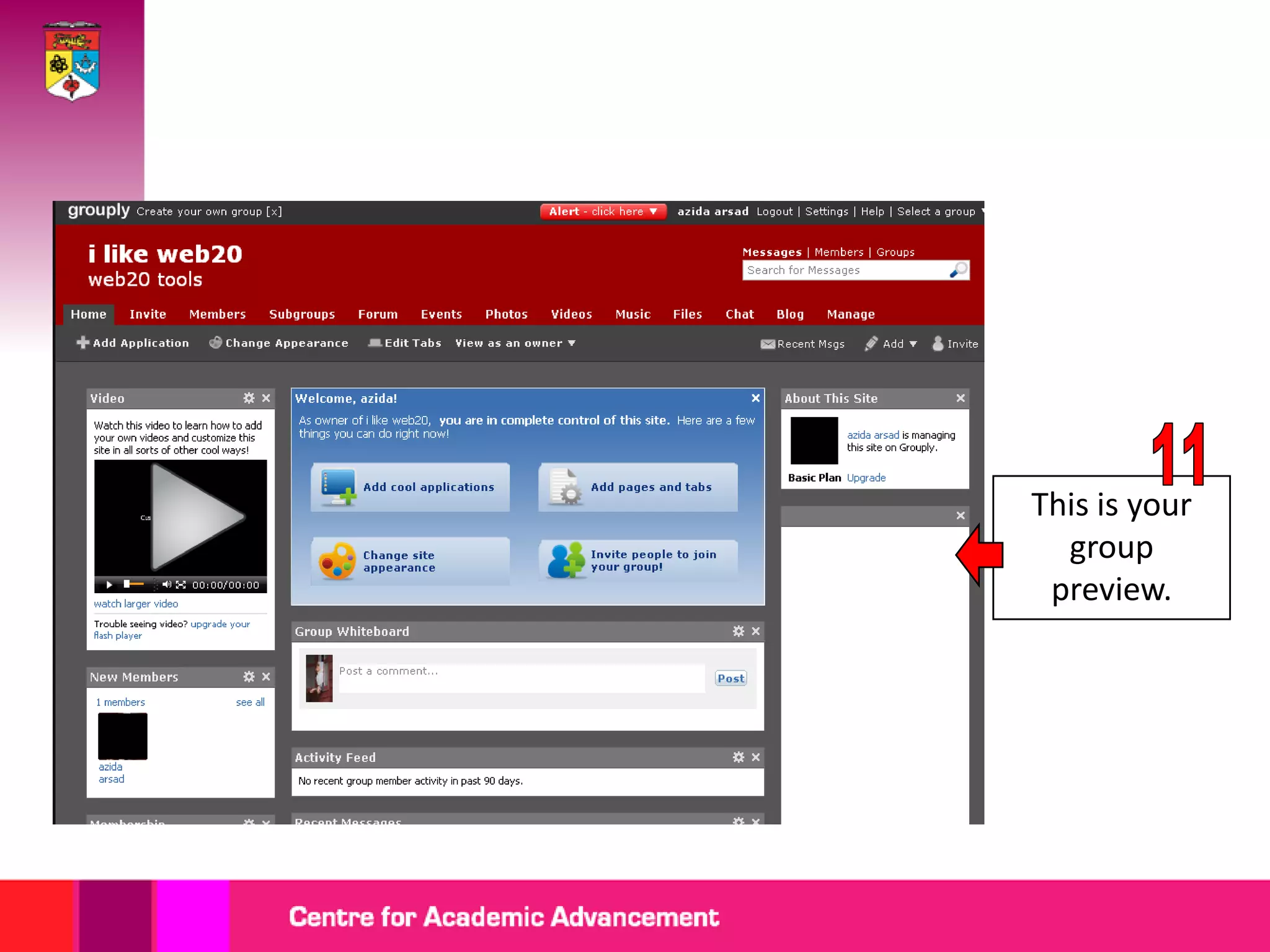The width and height of the screenshot is (1270, 952).
Task: Click Invite people to join your group icon
Action: 565,560
